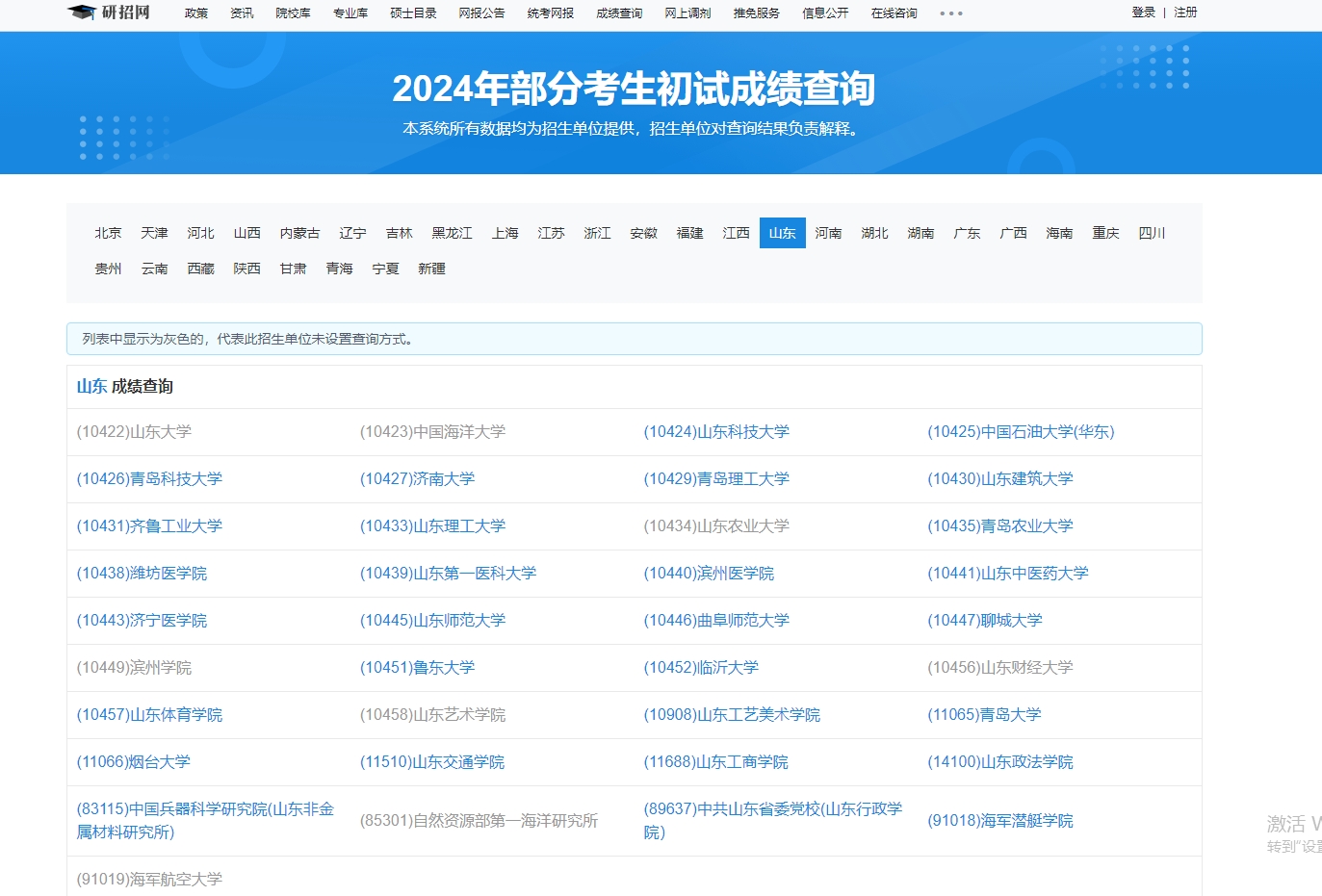This screenshot has width=1322, height=896.
Task: Open (10433)山东理工大学 score query
Action: pyautogui.click(x=432, y=526)
